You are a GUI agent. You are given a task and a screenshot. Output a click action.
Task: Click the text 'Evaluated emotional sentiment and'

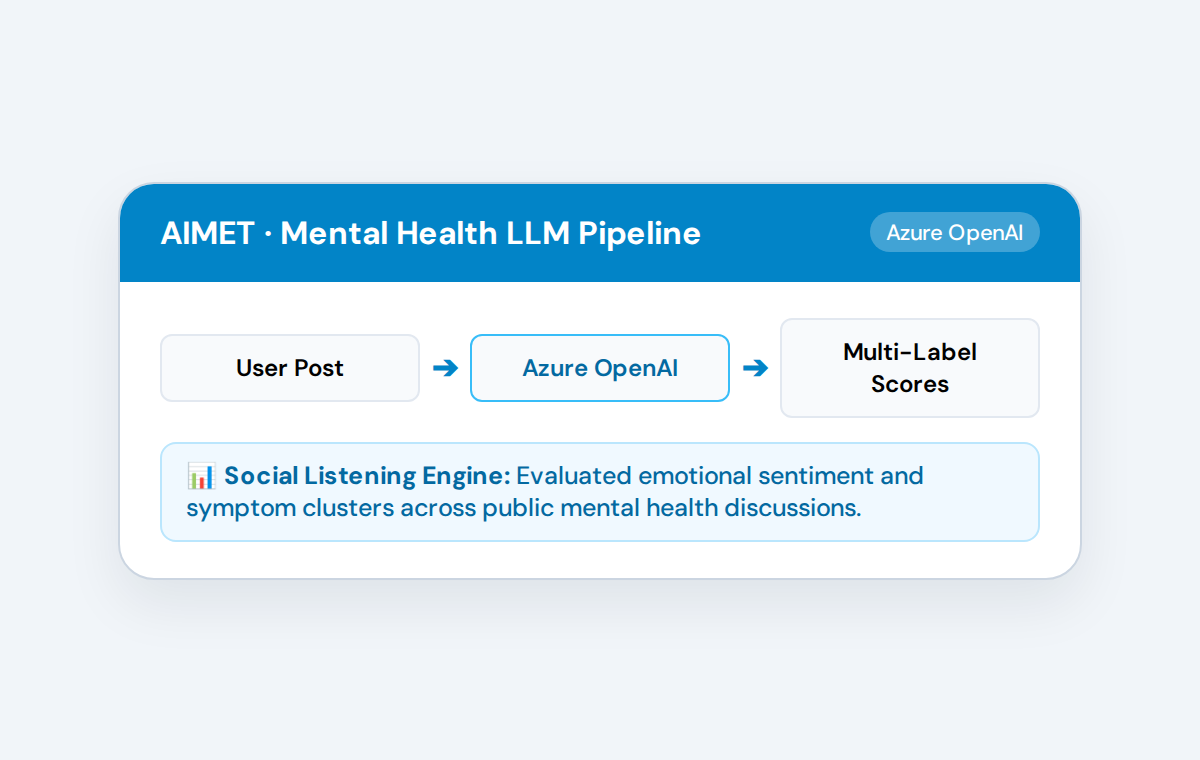click(x=720, y=476)
